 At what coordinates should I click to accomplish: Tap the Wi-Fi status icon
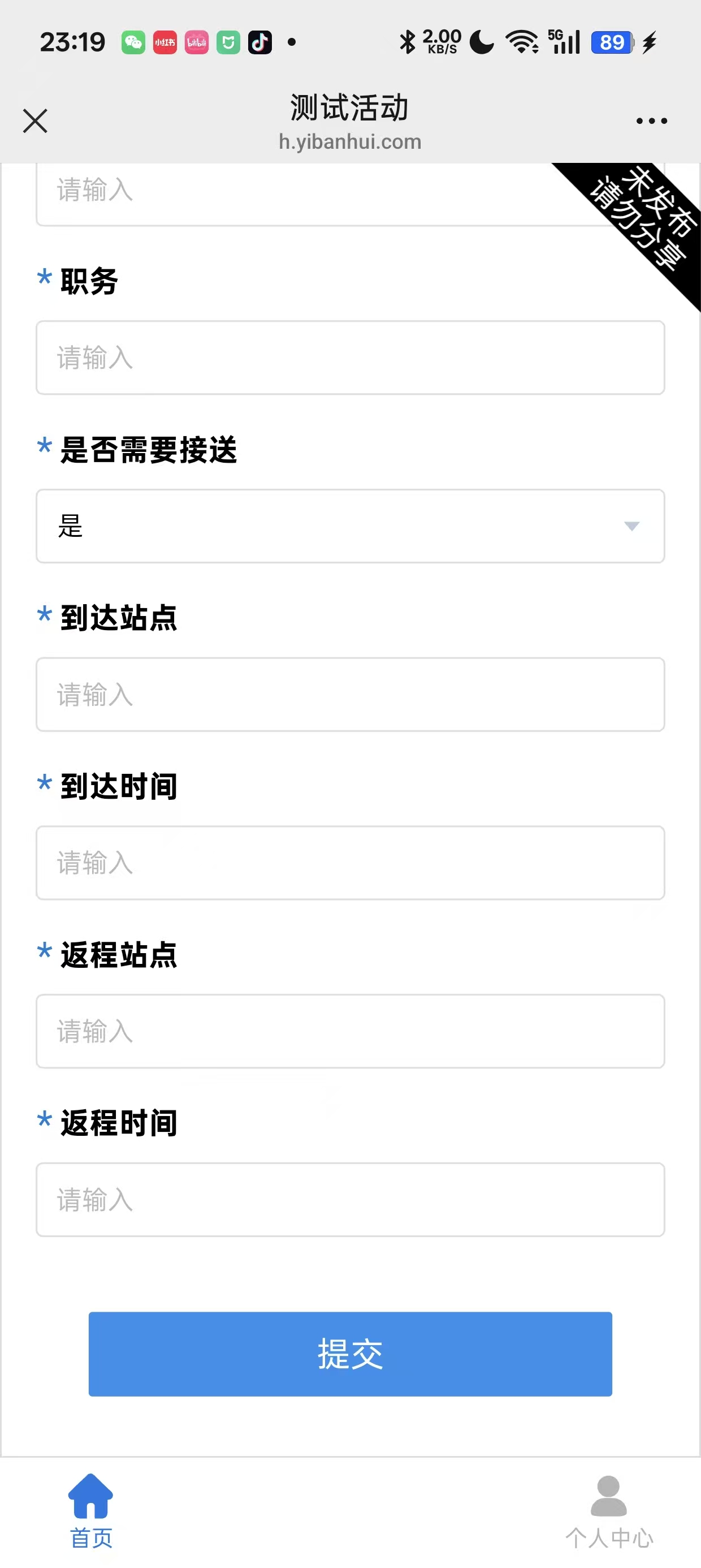(x=522, y=42)
